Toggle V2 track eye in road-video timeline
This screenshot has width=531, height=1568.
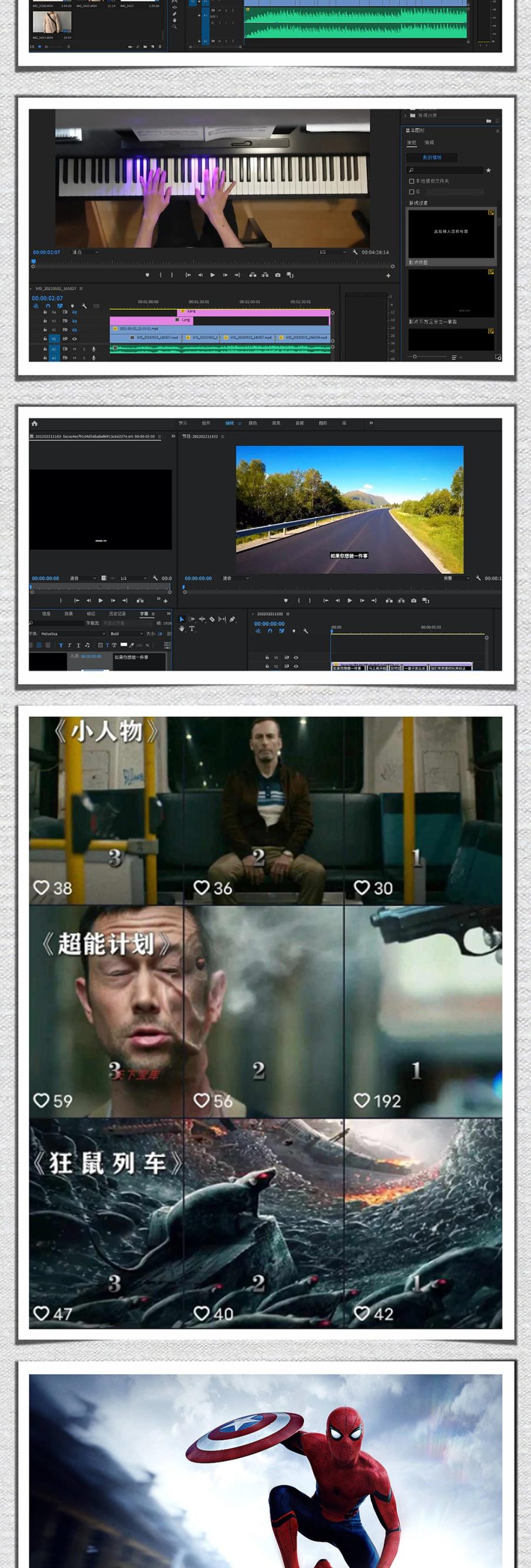(296, 666)
